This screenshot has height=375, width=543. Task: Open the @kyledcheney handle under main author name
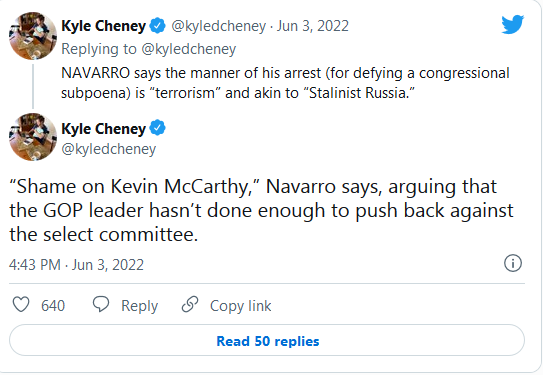coord(109,149)
